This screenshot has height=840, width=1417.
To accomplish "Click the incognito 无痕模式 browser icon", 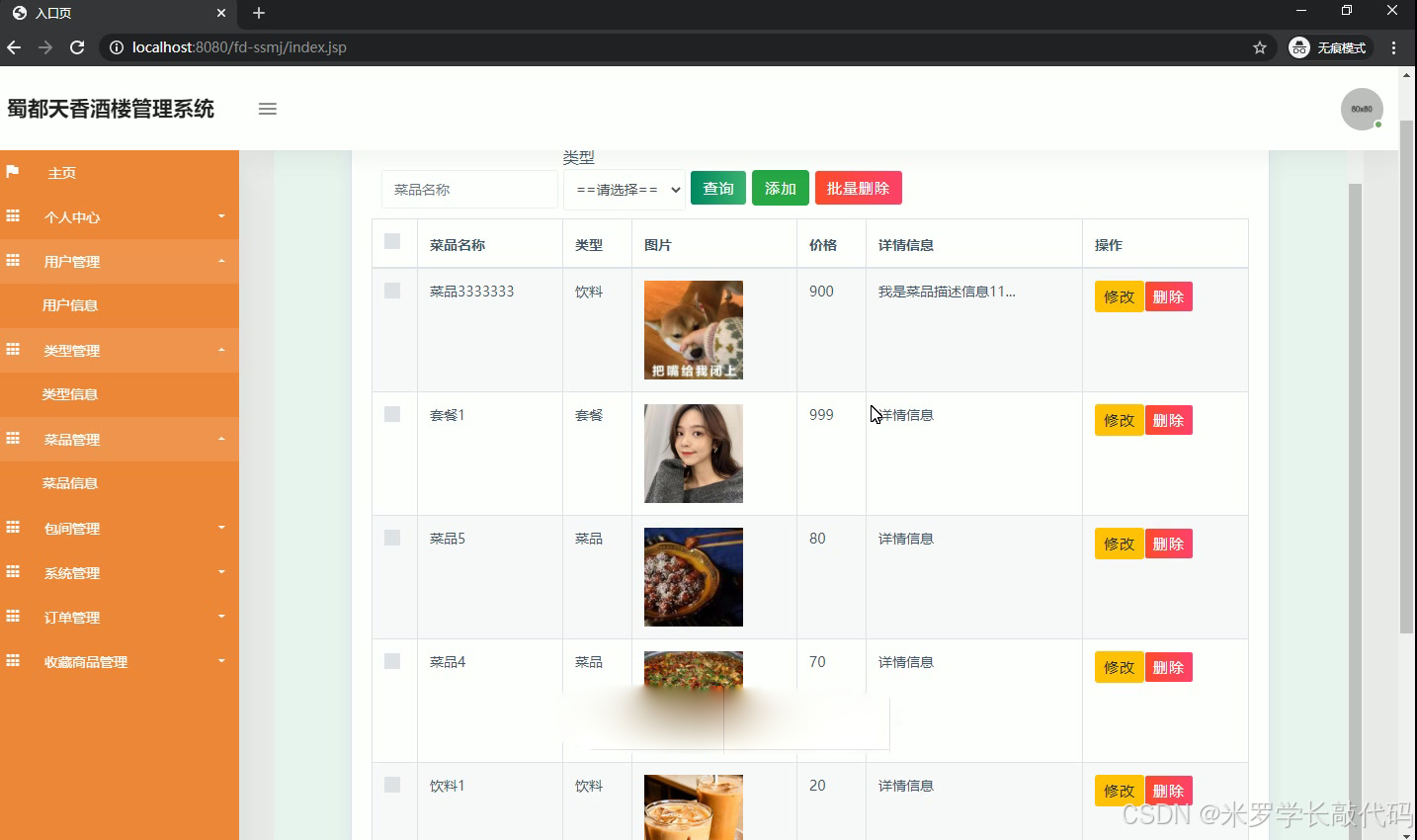I will (x=1298, y=46).
